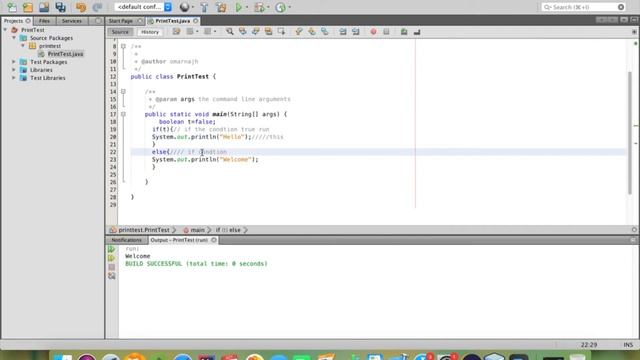Image resolution: width=640 pixels, height=360 pixels.
Task: Click the Undo arrow icon
Action: point(81,7)
